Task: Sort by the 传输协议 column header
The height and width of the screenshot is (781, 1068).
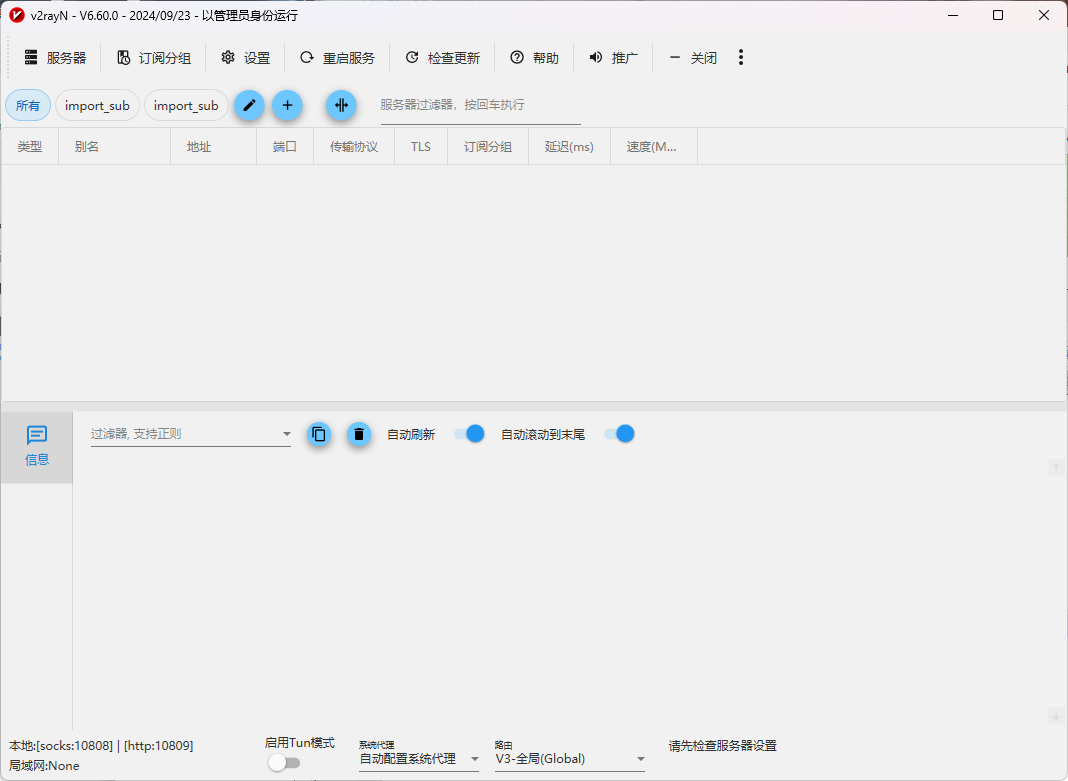Action: point(354,146)
